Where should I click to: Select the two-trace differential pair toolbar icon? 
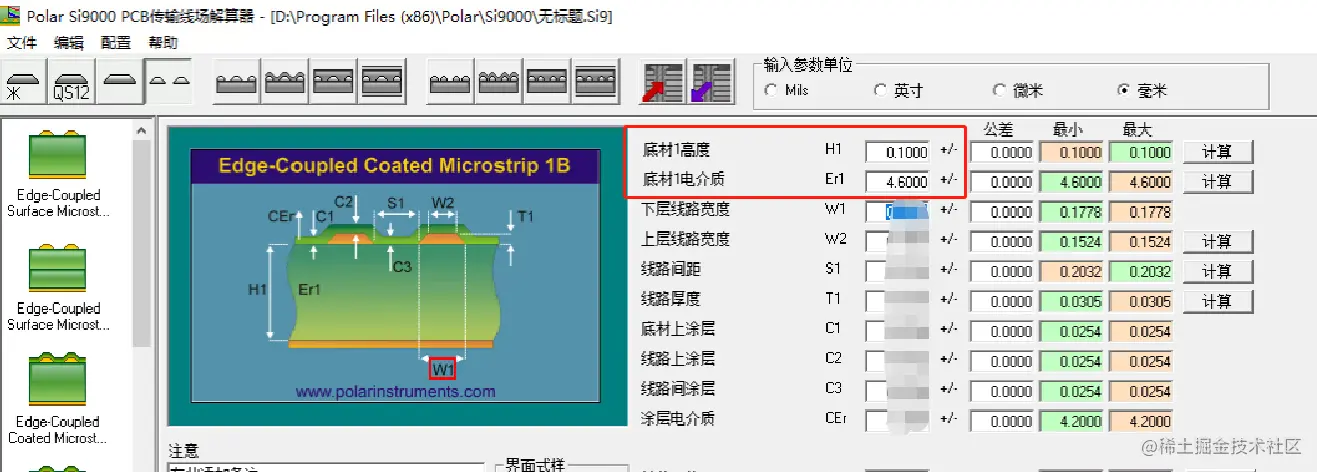click(168, 81)
